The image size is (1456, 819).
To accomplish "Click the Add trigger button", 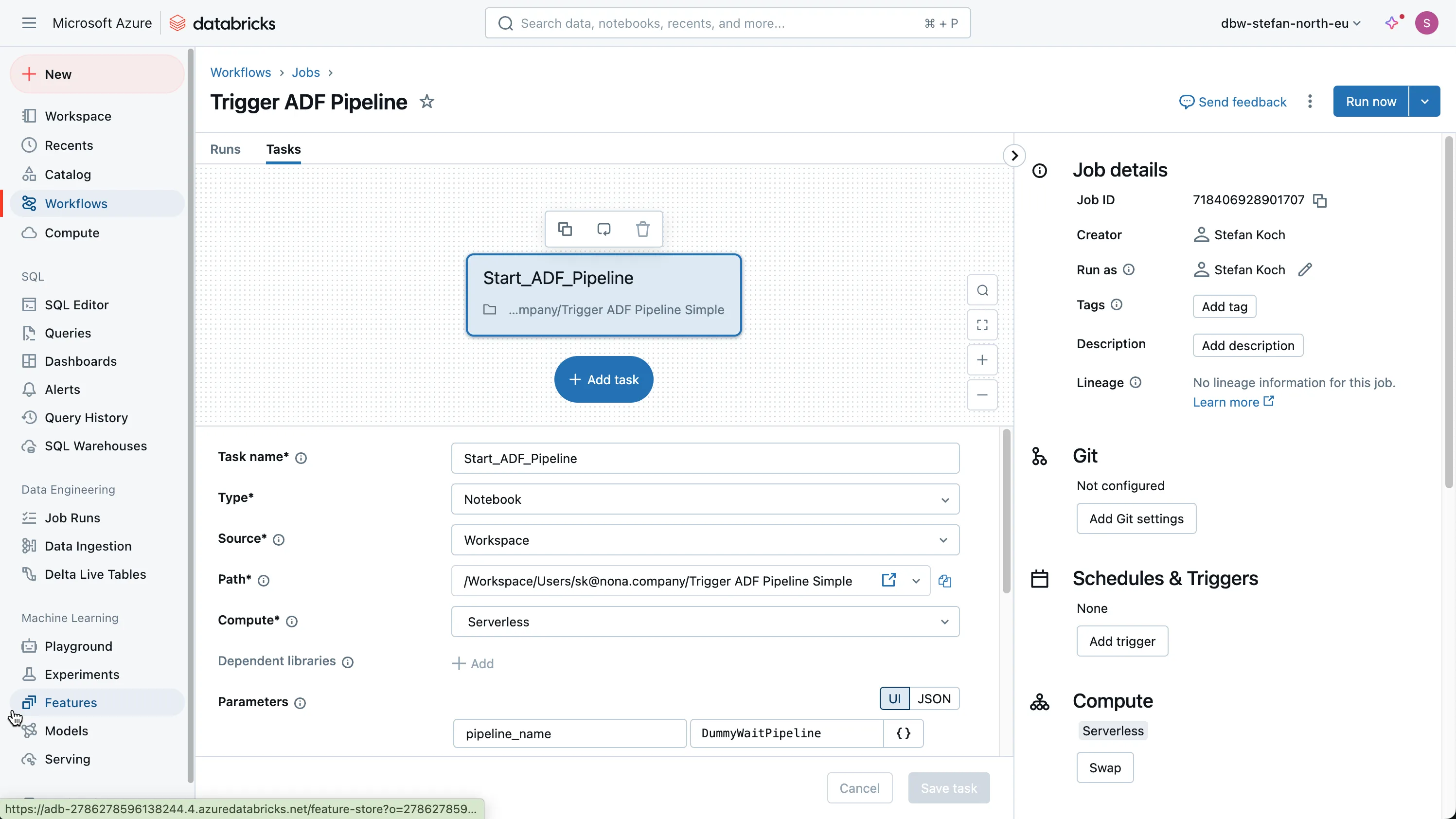I will click(1122, 641).
